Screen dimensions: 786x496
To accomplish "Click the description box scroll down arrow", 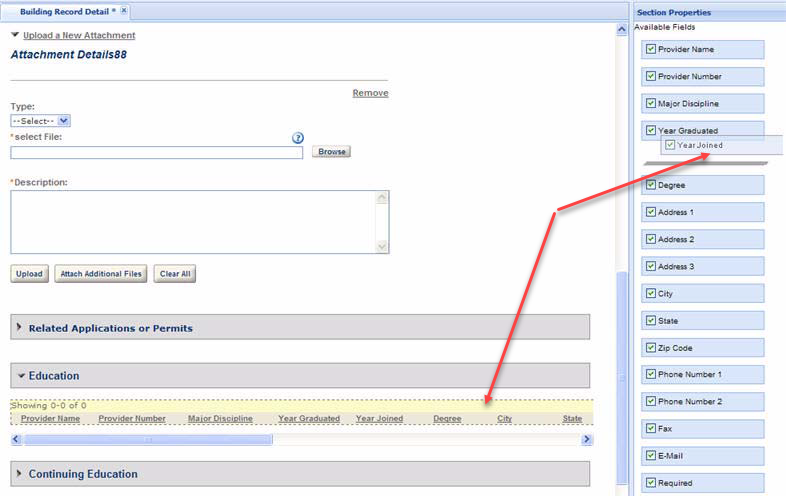I will (x=381, y=246).
